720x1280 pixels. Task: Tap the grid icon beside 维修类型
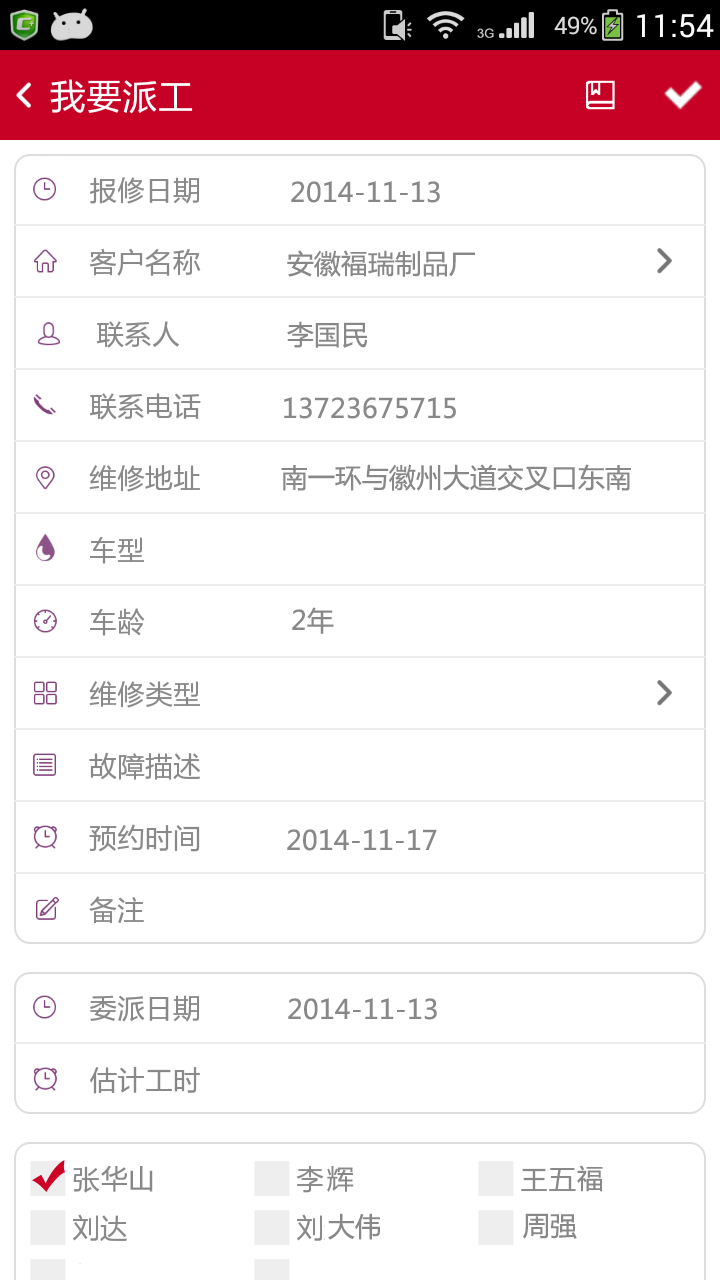pos(45,693)
